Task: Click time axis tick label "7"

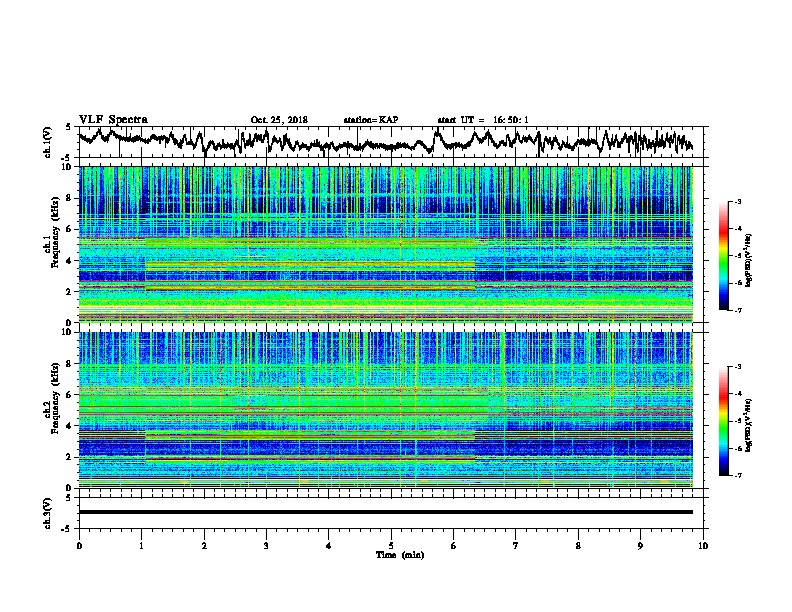Action: click(516, 546)
